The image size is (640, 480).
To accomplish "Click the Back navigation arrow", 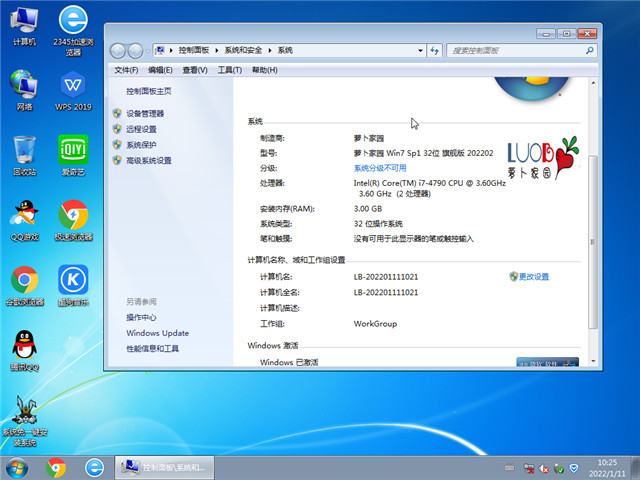I will click(x=118, y=51).
